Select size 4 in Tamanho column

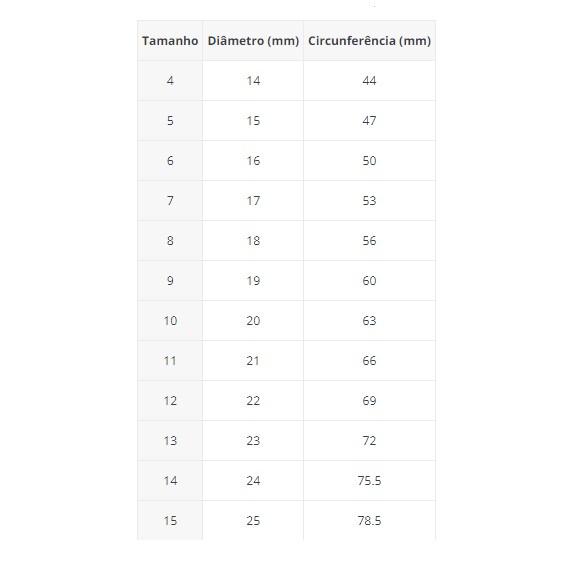point(170,81)
